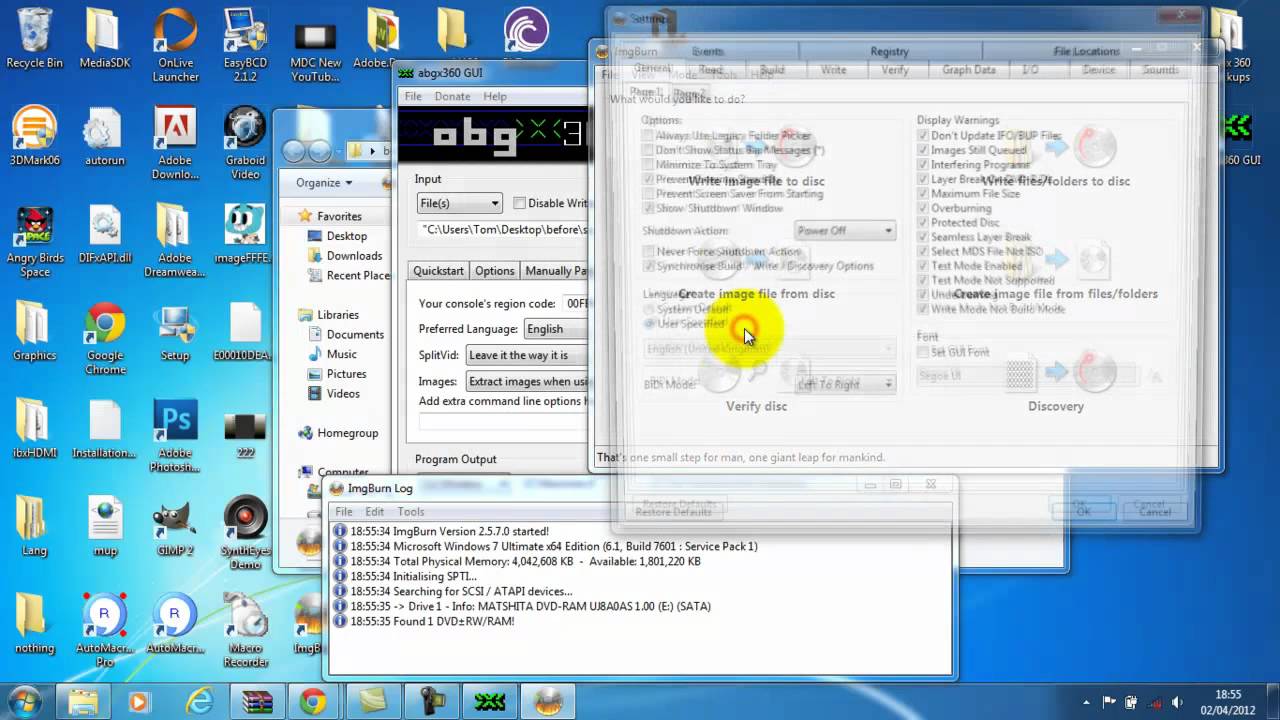Image resolution: width=1280 pixels, height=720 pixels.
Task: Toggle Maximum File Size checkbox
Action: [923, 194]
